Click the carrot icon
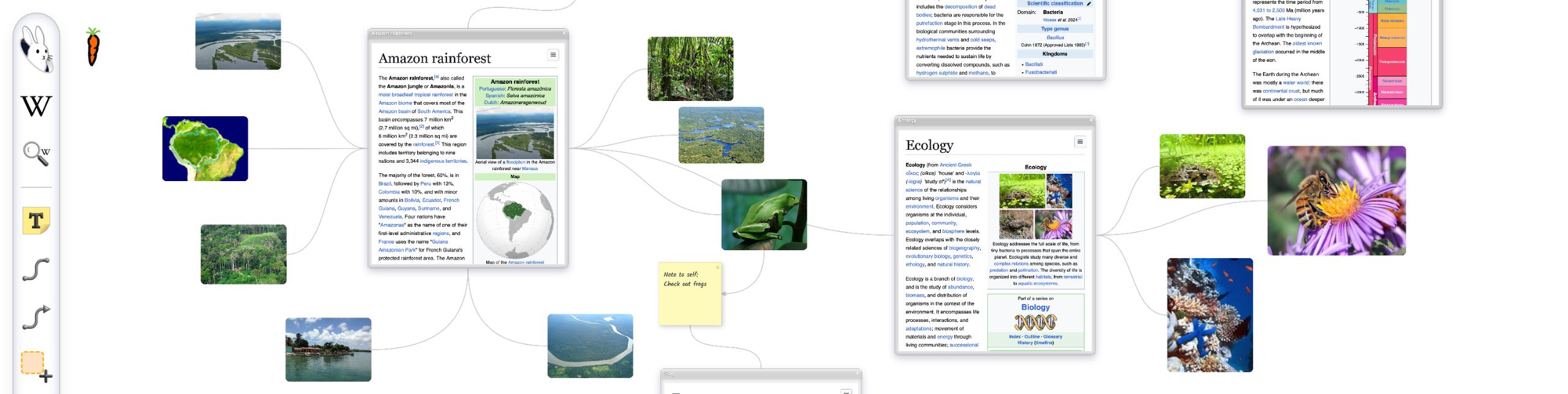 [92, 47]
